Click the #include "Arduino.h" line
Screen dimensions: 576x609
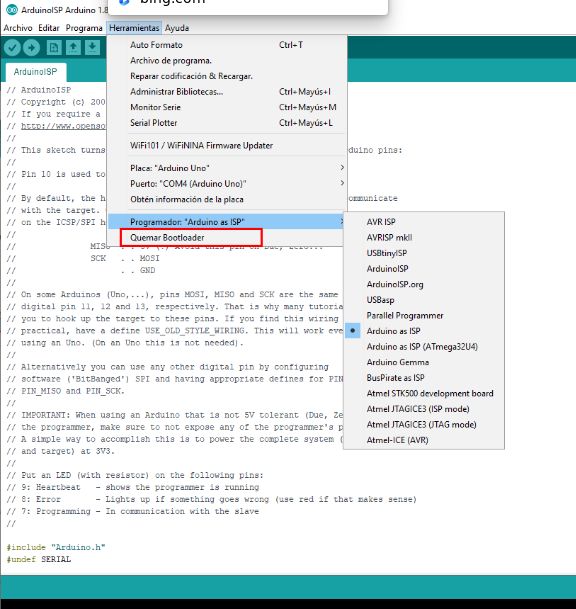[56, 547]
